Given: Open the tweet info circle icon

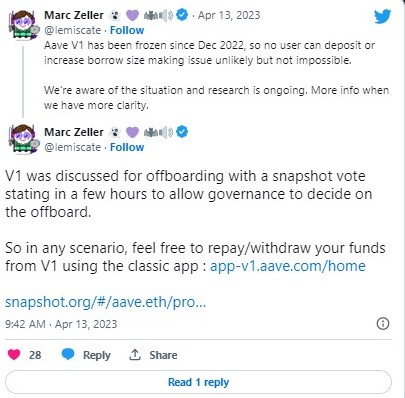Looking at the screenshot, I should tap(383, 323).
